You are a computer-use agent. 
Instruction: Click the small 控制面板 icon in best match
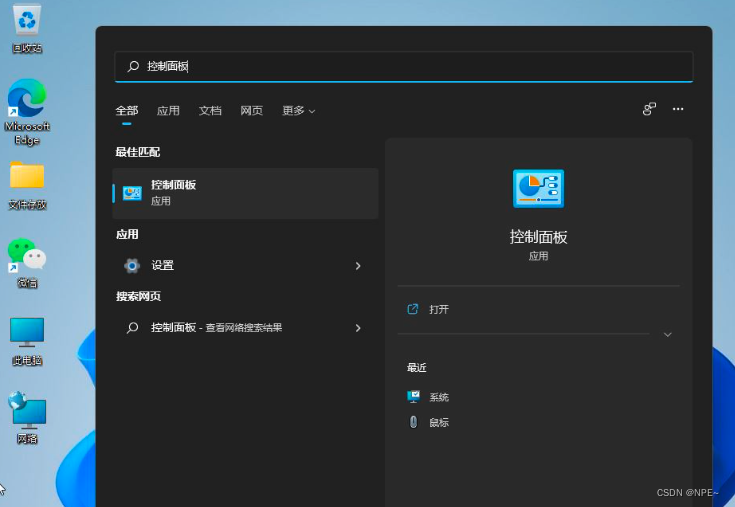(x=132, y=193)
